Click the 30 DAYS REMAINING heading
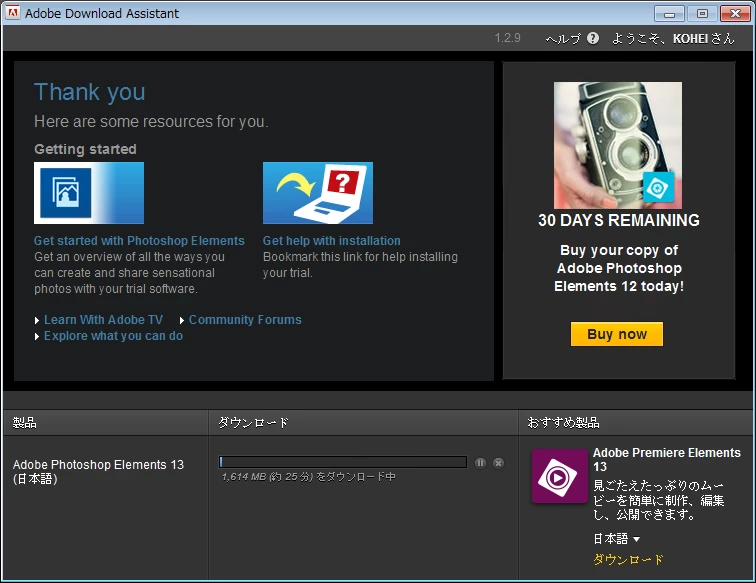The height and width of the screenshot is (583, 756). point(619,220)
